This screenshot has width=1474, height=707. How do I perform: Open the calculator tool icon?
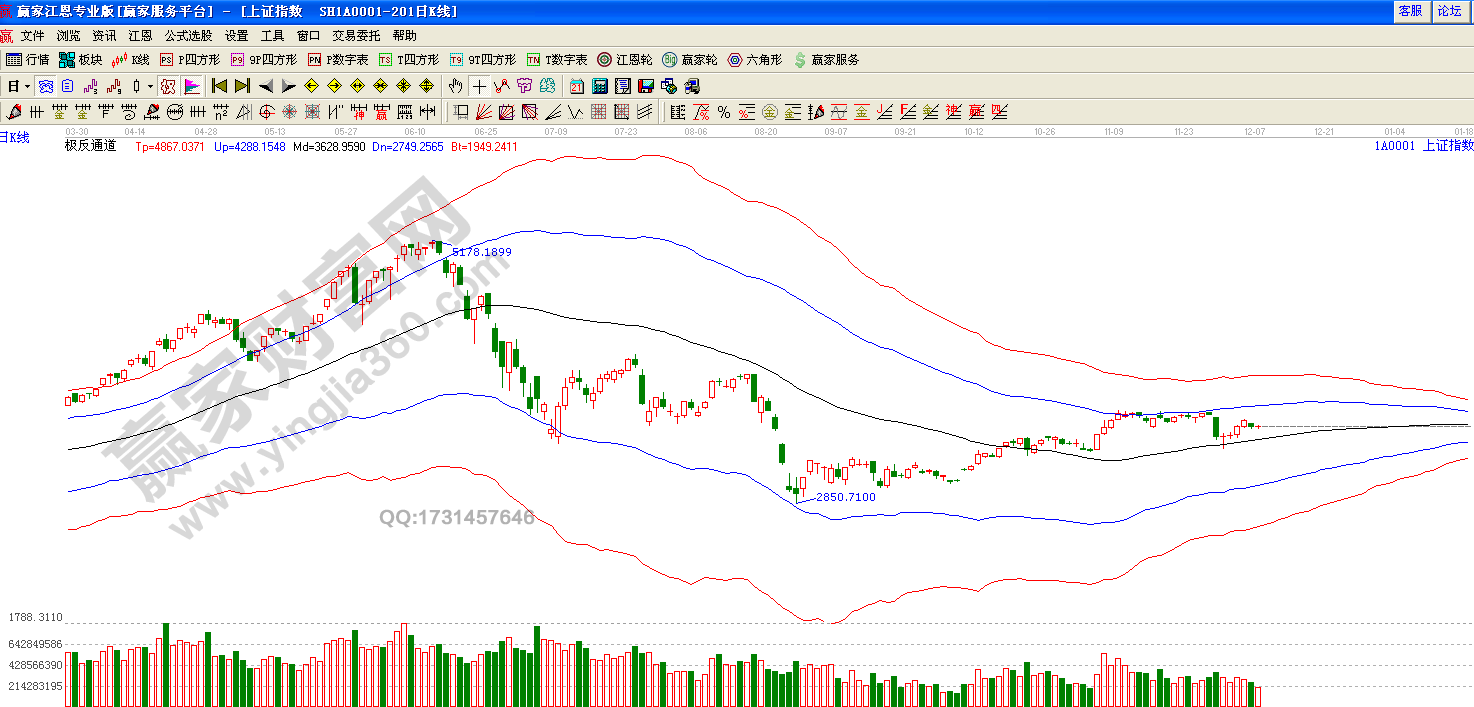pyautogui.click(x=600, y=86)
